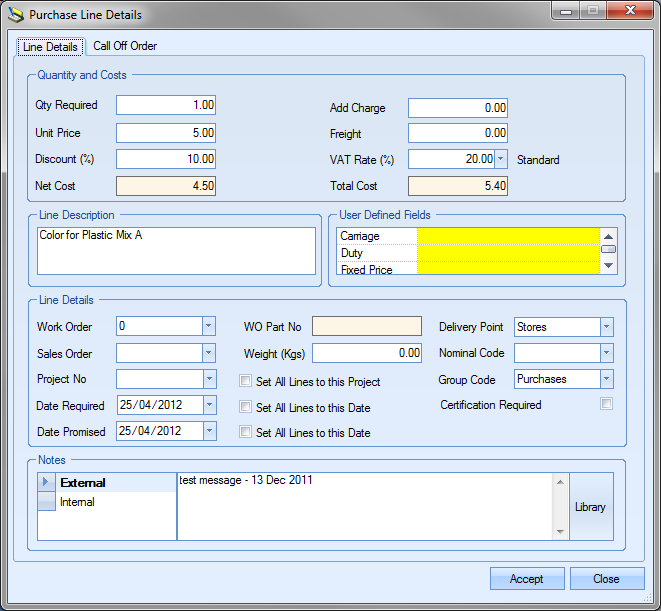Click the notes text scroll-down arrow
661x611 pixels.
(559, 532)
